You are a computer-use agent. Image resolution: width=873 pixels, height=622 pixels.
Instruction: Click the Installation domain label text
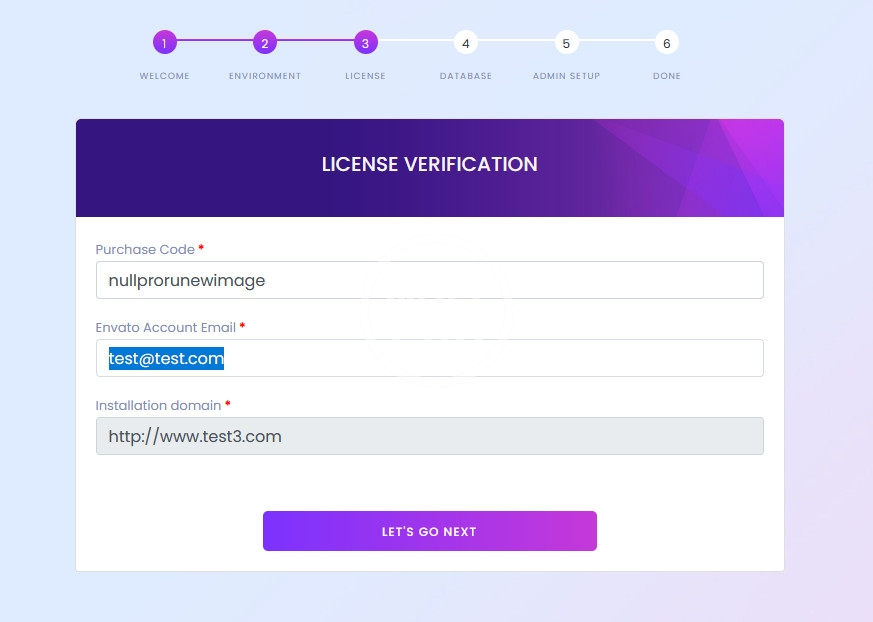pyautogui.click(x=158, y=405)
